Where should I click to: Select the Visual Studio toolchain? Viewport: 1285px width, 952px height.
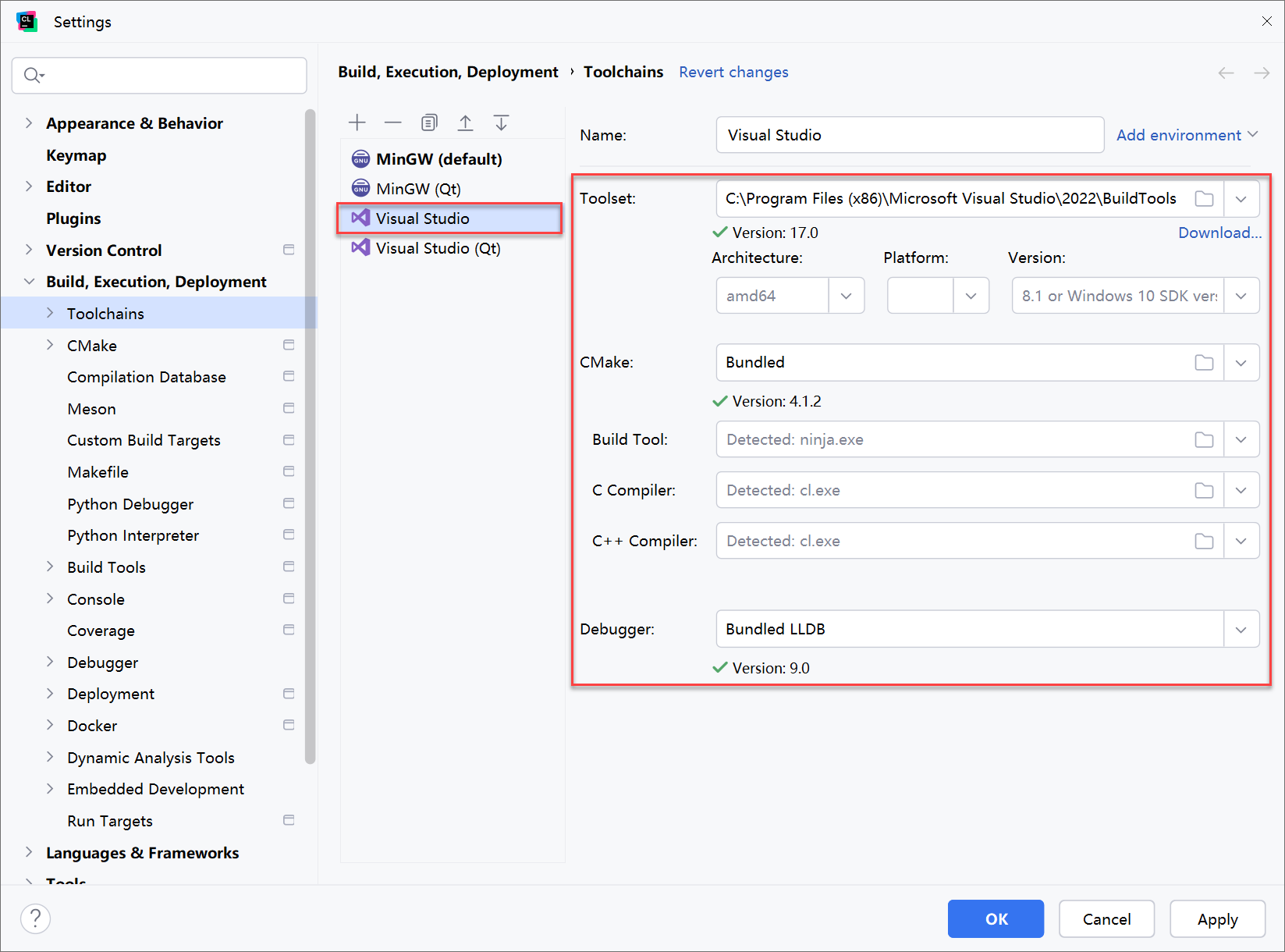[x=451, y=218]
